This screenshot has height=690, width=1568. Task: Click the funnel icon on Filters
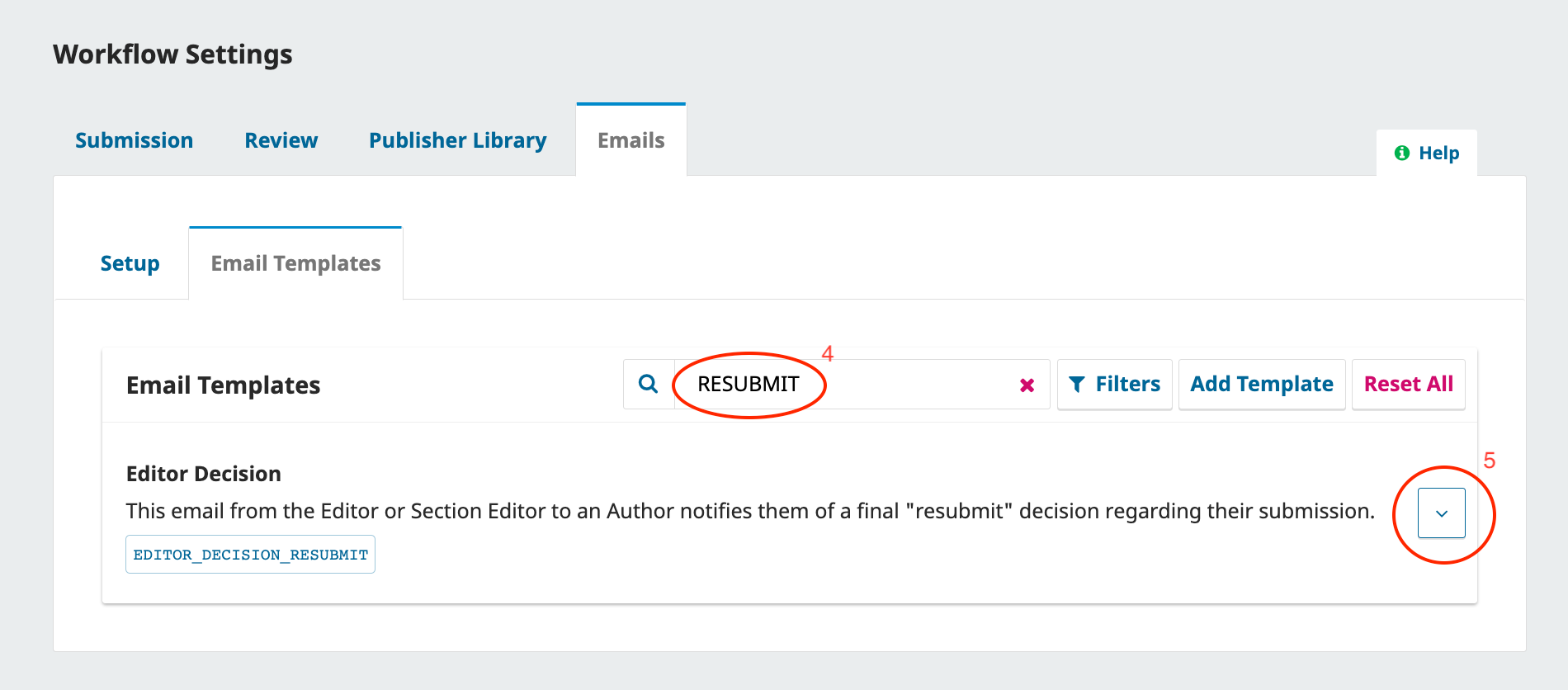point(1077,384)
